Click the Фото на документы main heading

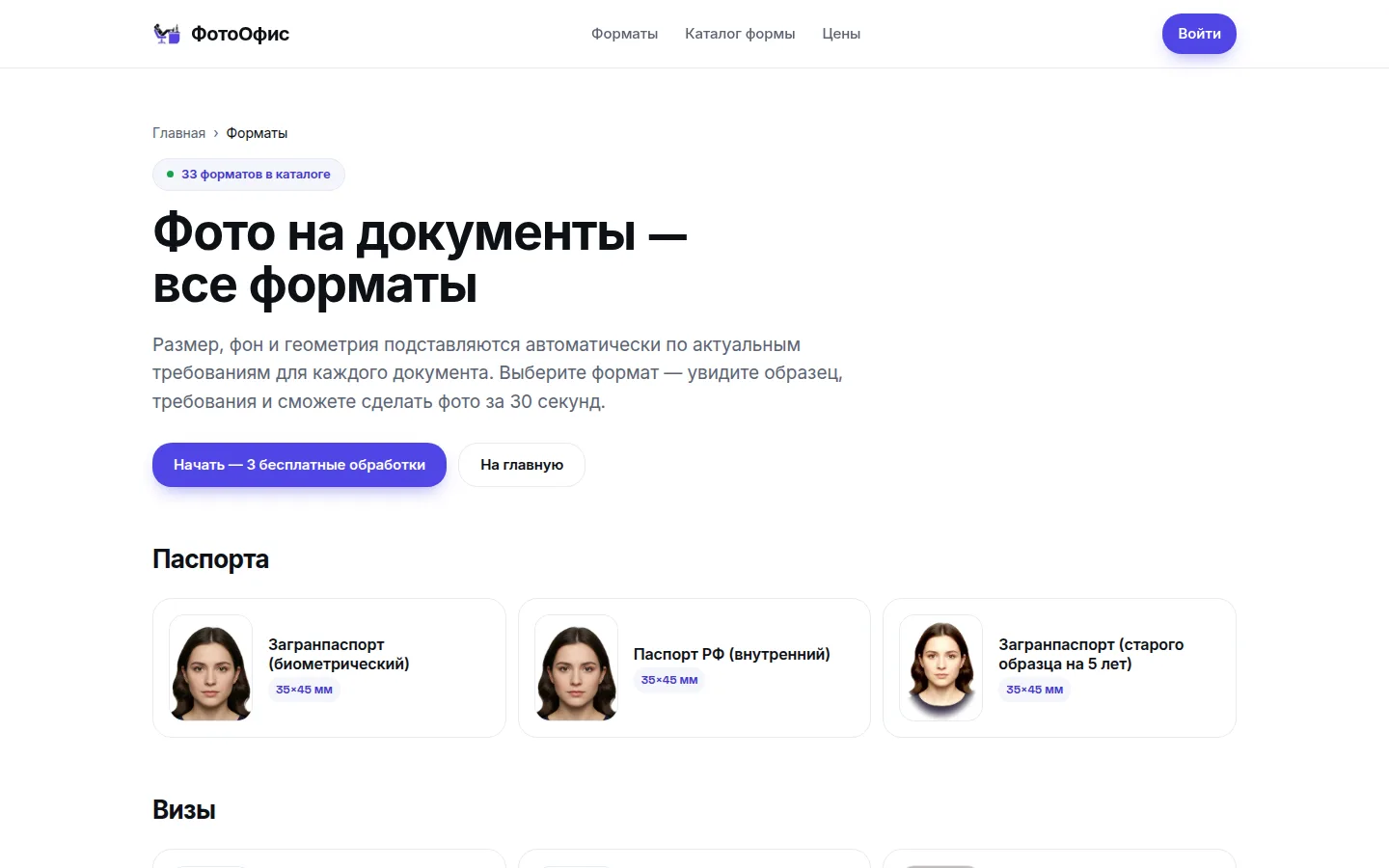(420, 258)
